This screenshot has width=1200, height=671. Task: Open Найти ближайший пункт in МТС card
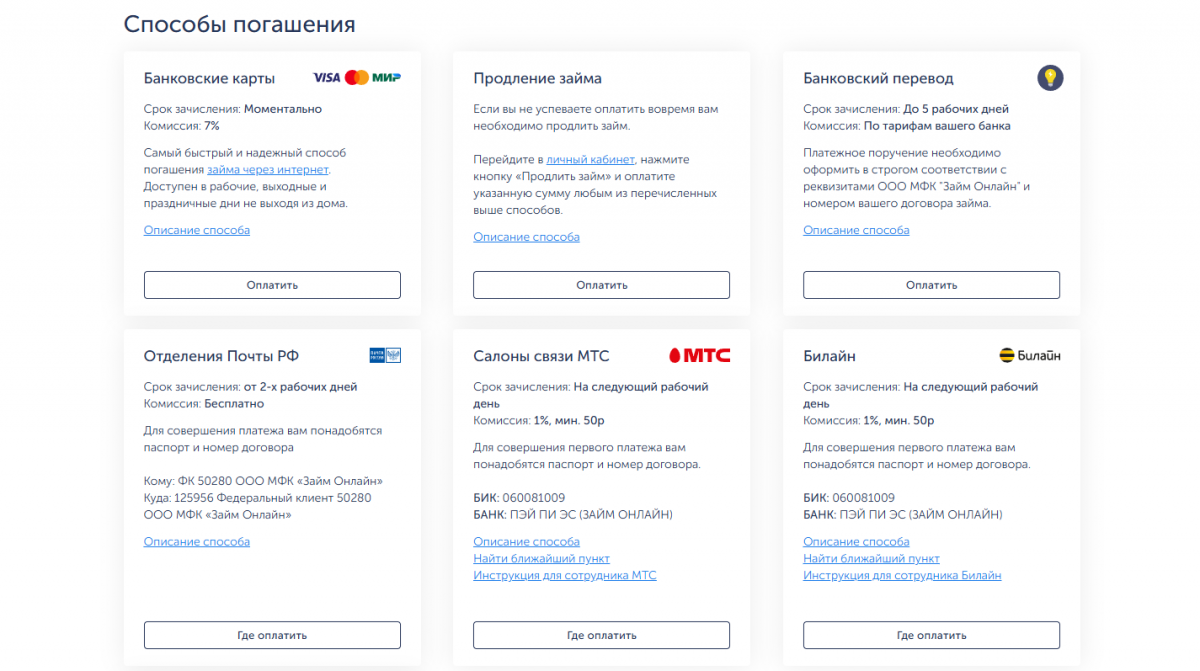pyautogui.click(x=541, y=559)
